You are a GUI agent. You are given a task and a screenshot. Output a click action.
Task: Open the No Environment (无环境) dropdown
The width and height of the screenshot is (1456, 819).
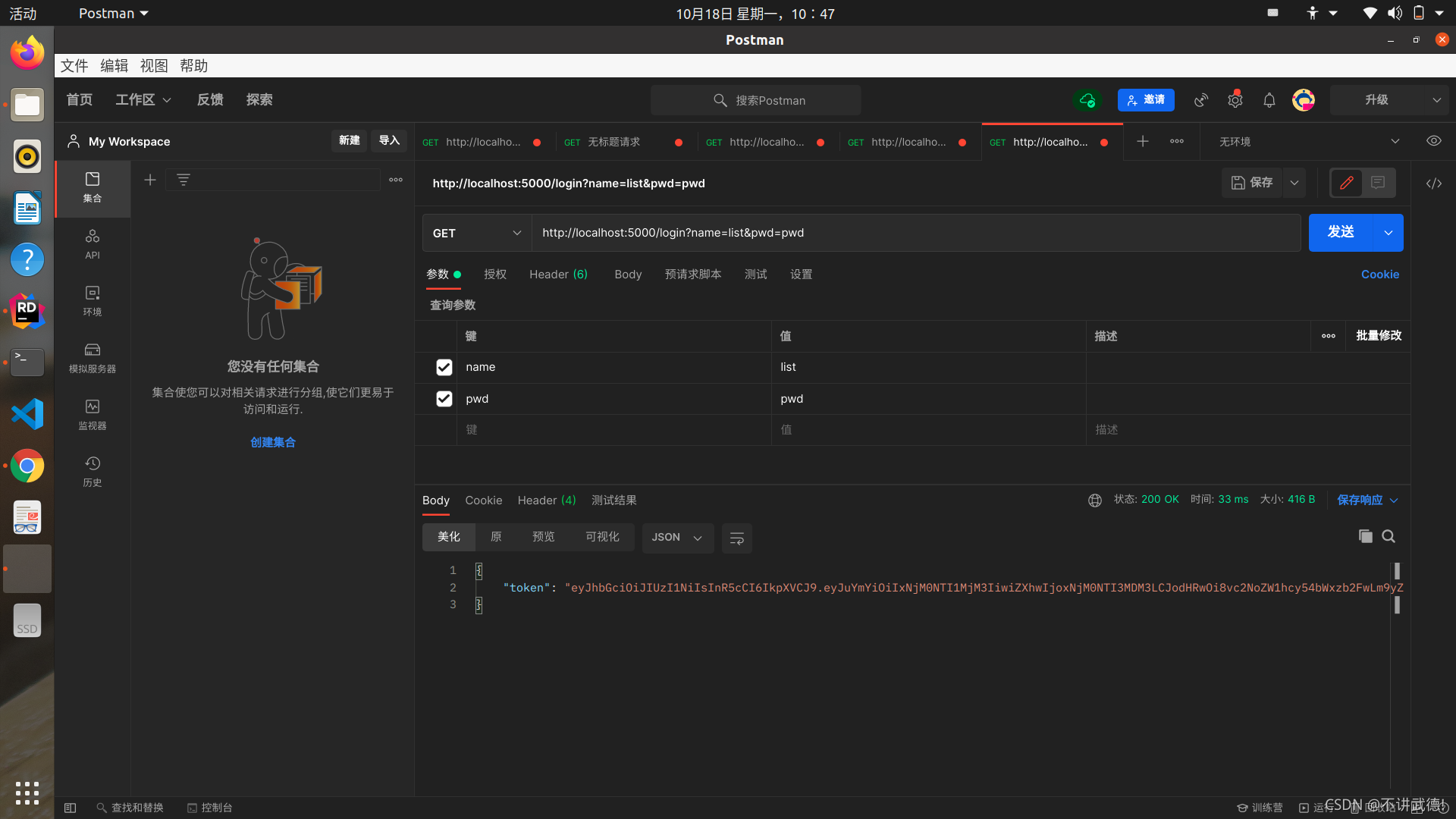point(1310,142)
